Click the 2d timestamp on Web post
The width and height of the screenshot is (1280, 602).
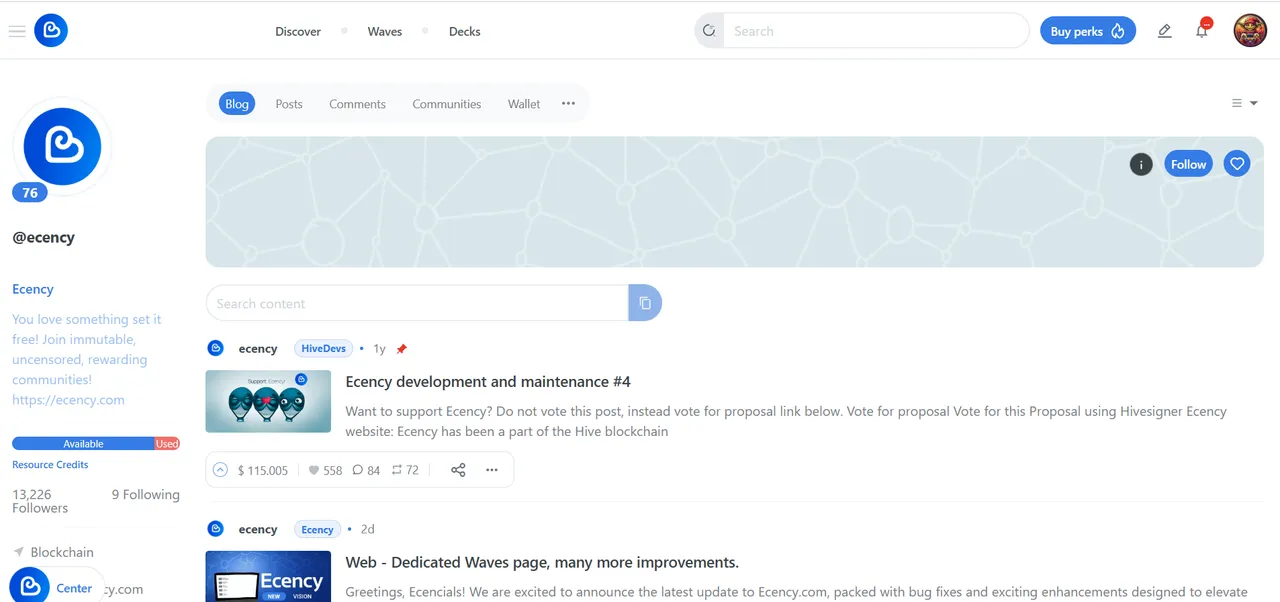click(x=367, y=529)
